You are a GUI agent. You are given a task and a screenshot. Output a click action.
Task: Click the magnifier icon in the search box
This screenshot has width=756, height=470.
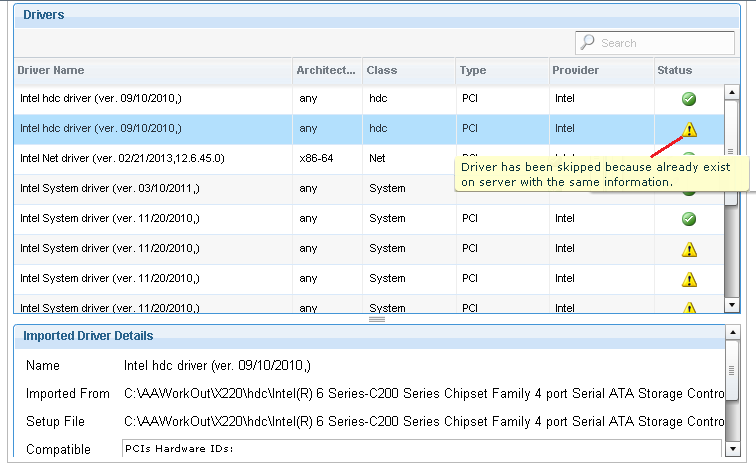pyautogui.click(x=587, y=42)
